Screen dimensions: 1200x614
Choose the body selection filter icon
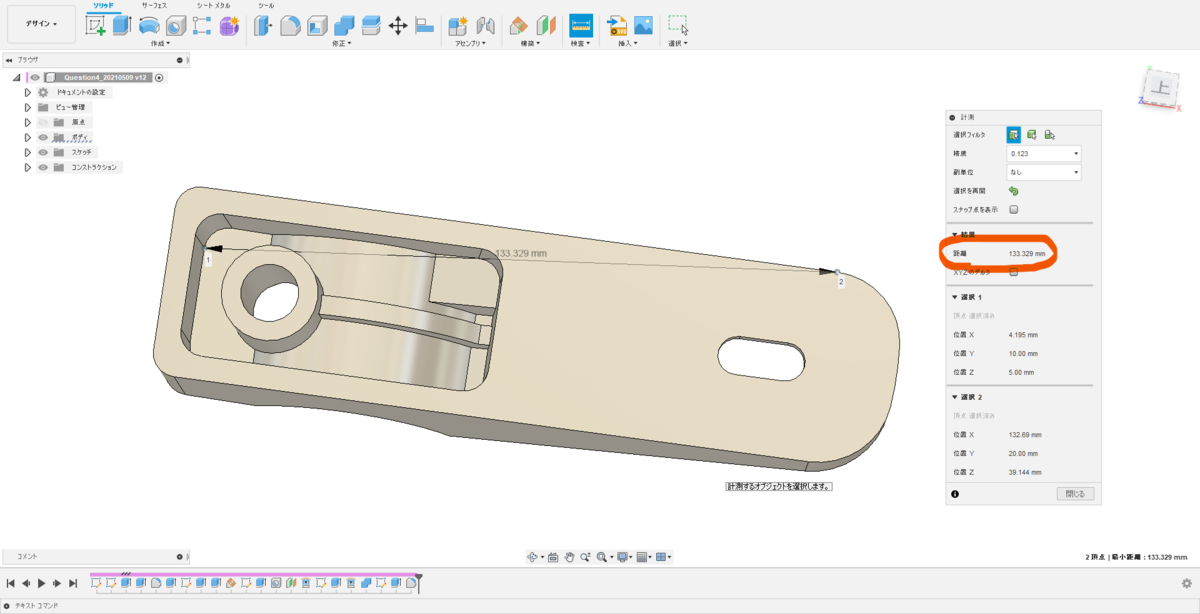point(1031,134)
